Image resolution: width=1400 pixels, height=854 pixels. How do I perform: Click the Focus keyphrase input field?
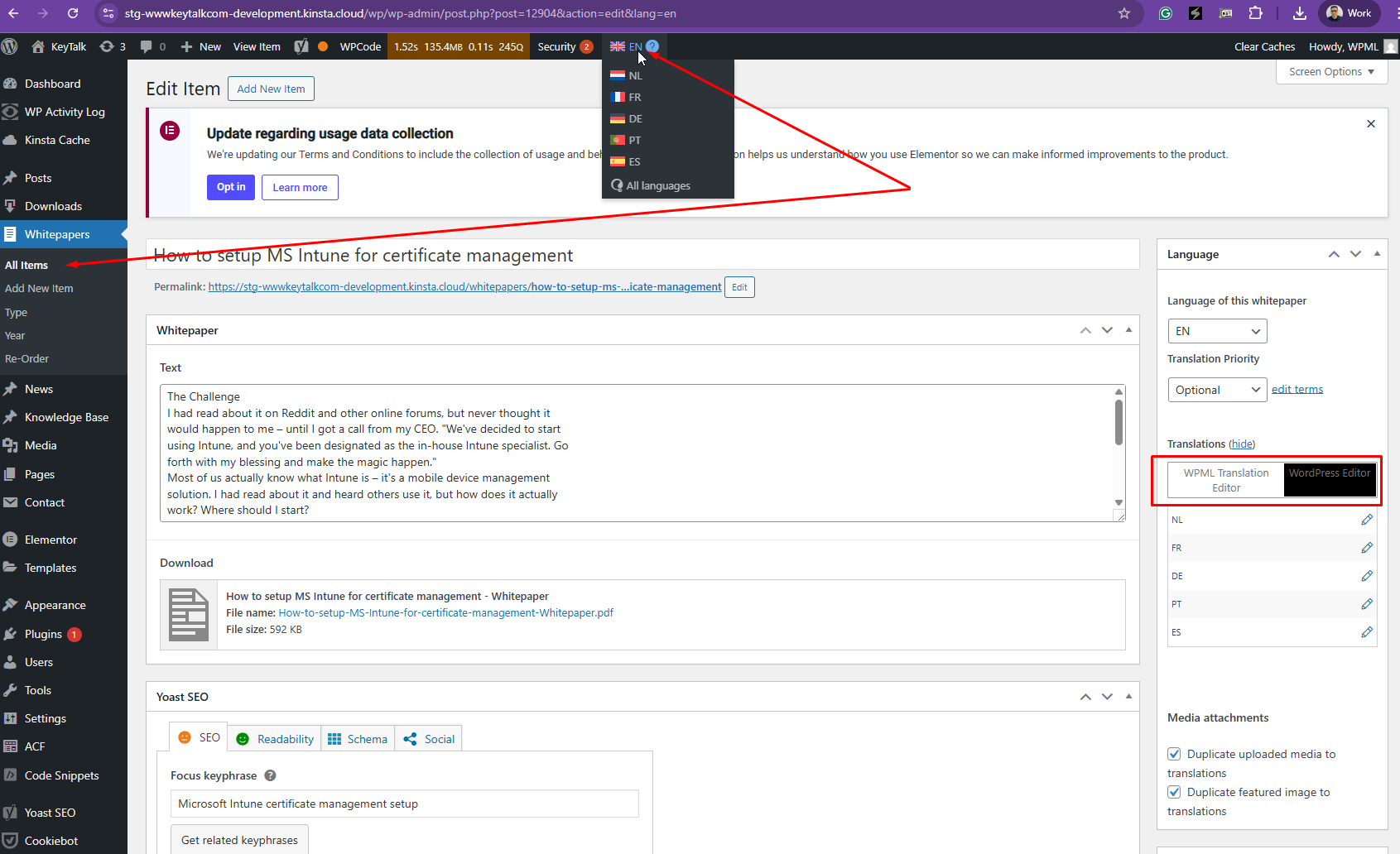[x=404, y=804]
